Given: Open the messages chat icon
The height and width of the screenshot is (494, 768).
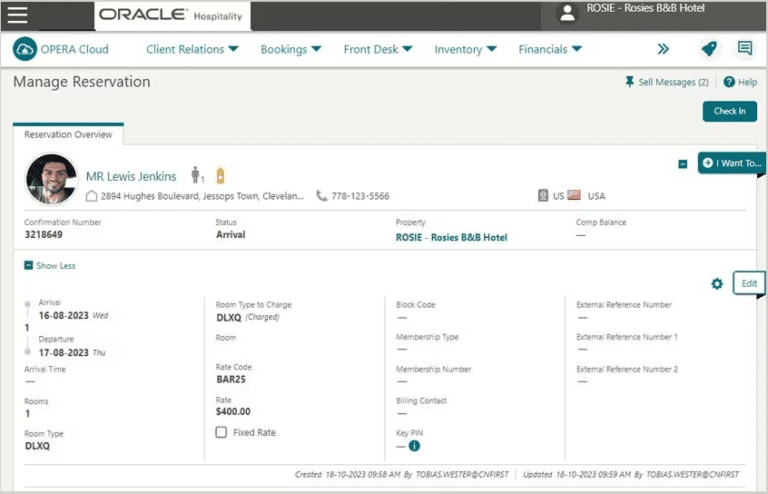Looking at the screenshot, I should coord(744,48).
